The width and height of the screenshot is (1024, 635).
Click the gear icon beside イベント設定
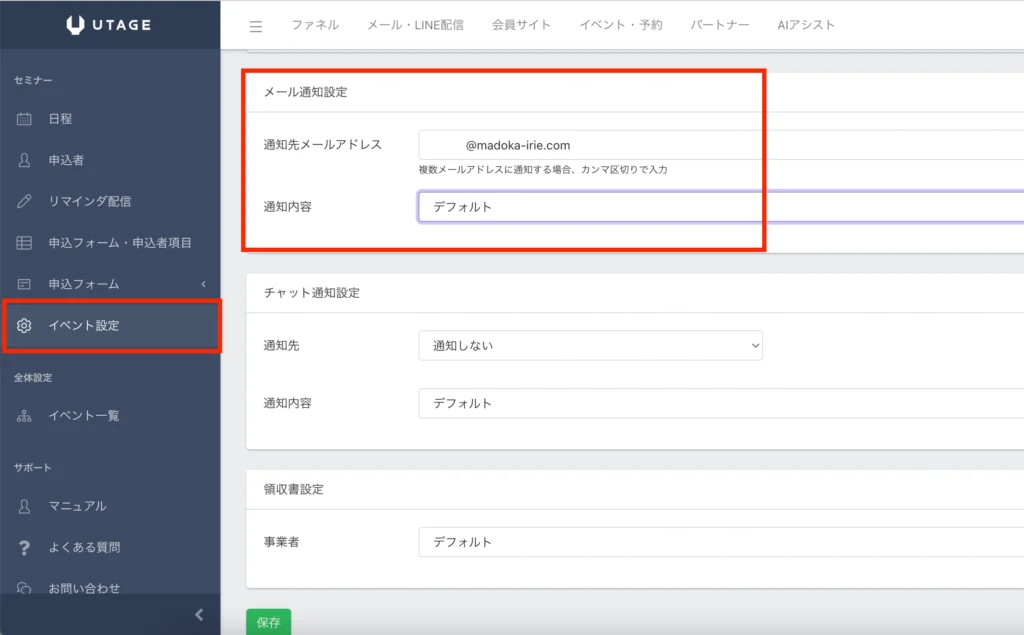coord(24,325)
